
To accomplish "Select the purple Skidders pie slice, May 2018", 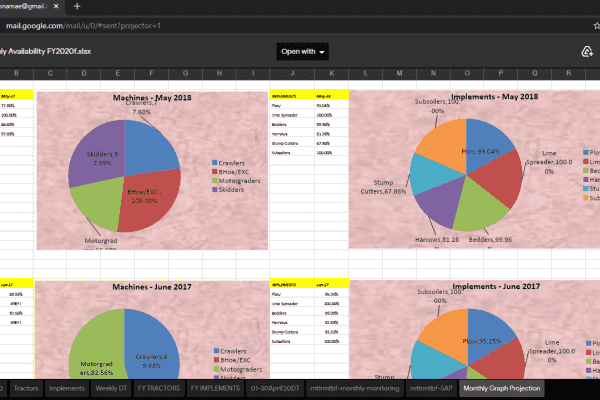I will [99, 153].
